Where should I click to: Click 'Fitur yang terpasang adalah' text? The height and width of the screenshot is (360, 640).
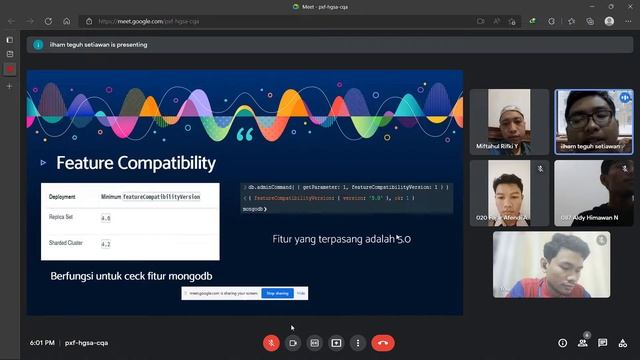pyautogui.click(x=333, y=239)
